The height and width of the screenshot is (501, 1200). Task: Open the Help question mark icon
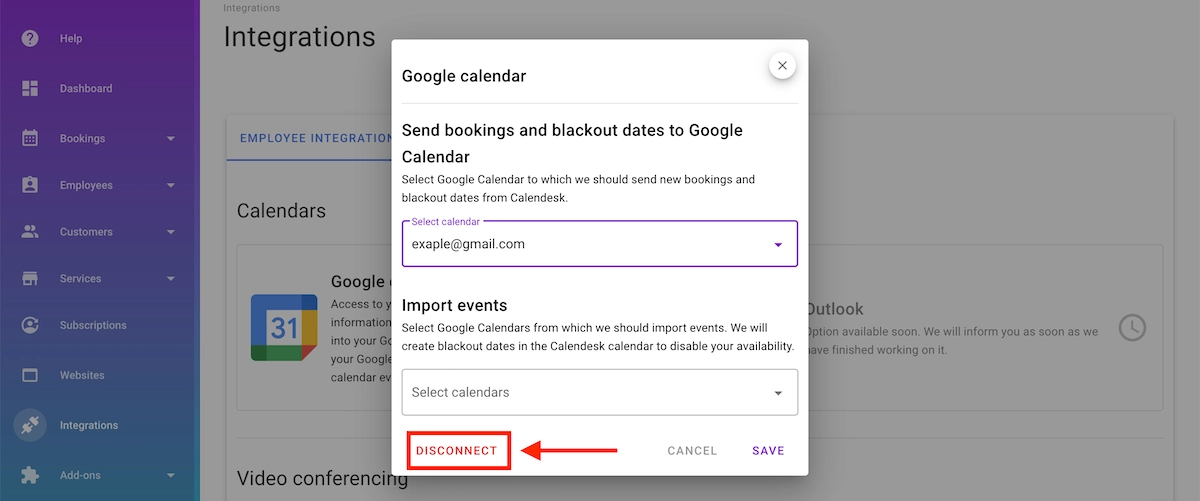[30, 38]
